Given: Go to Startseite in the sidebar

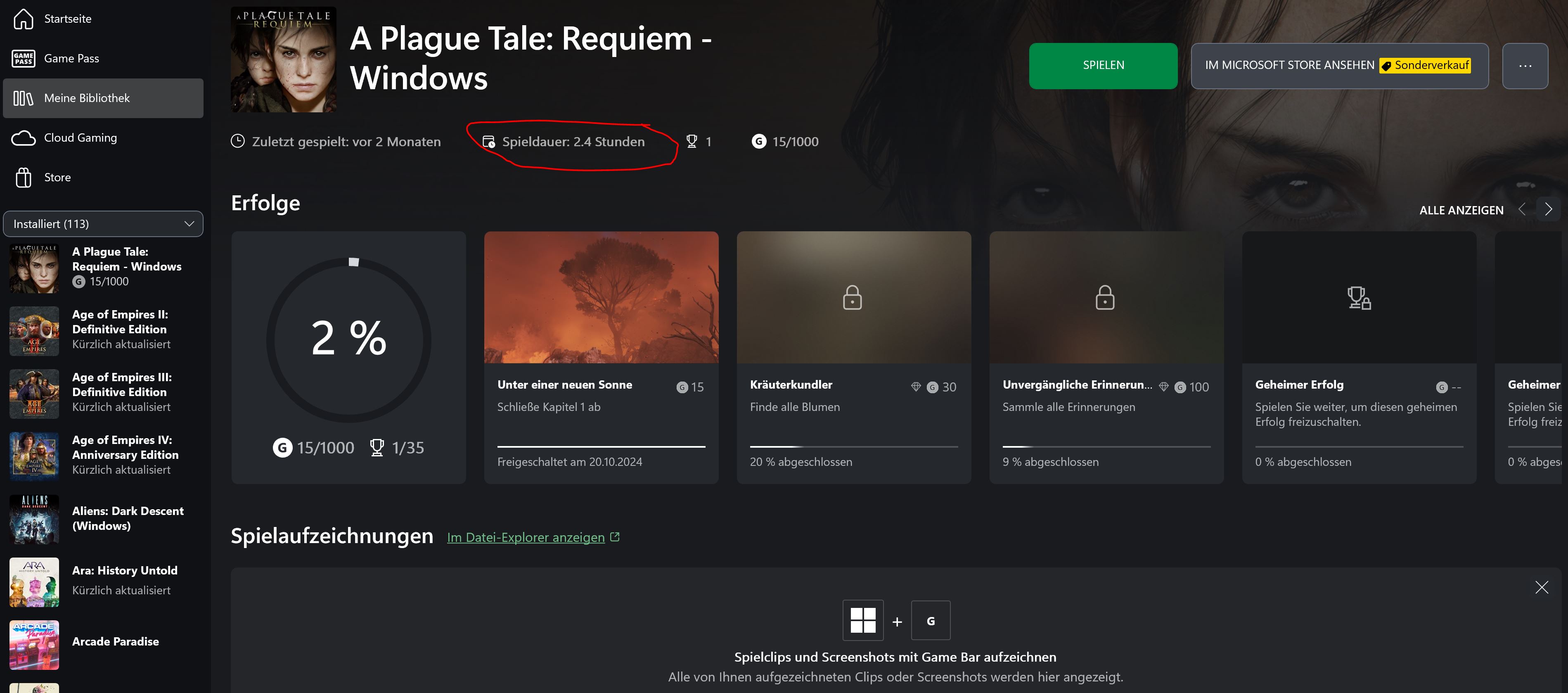Looking at the screenshot, I should [x=103, y=19].
